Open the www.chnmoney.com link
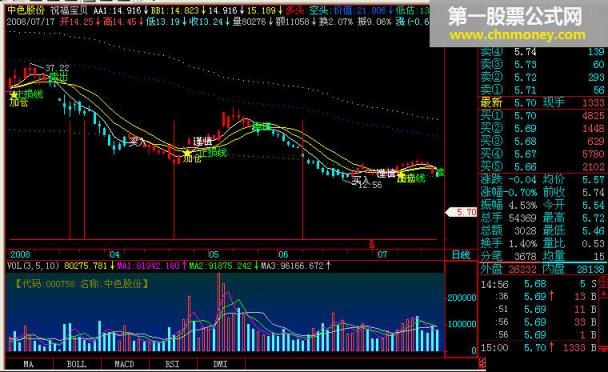The image size is (608, 372). [517, 35]
